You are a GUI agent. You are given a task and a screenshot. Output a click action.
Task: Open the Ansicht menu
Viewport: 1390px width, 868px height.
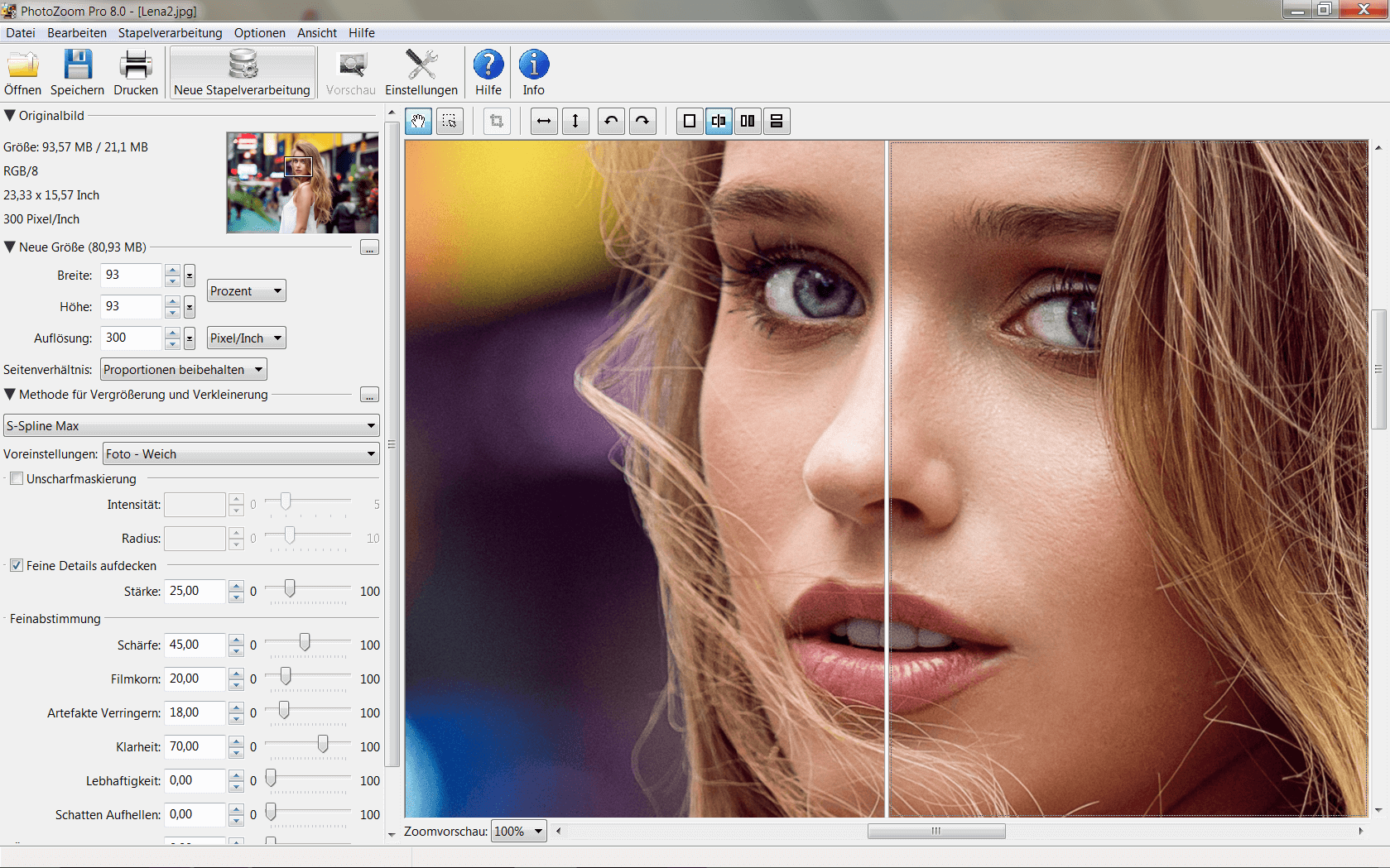[317, 33]
